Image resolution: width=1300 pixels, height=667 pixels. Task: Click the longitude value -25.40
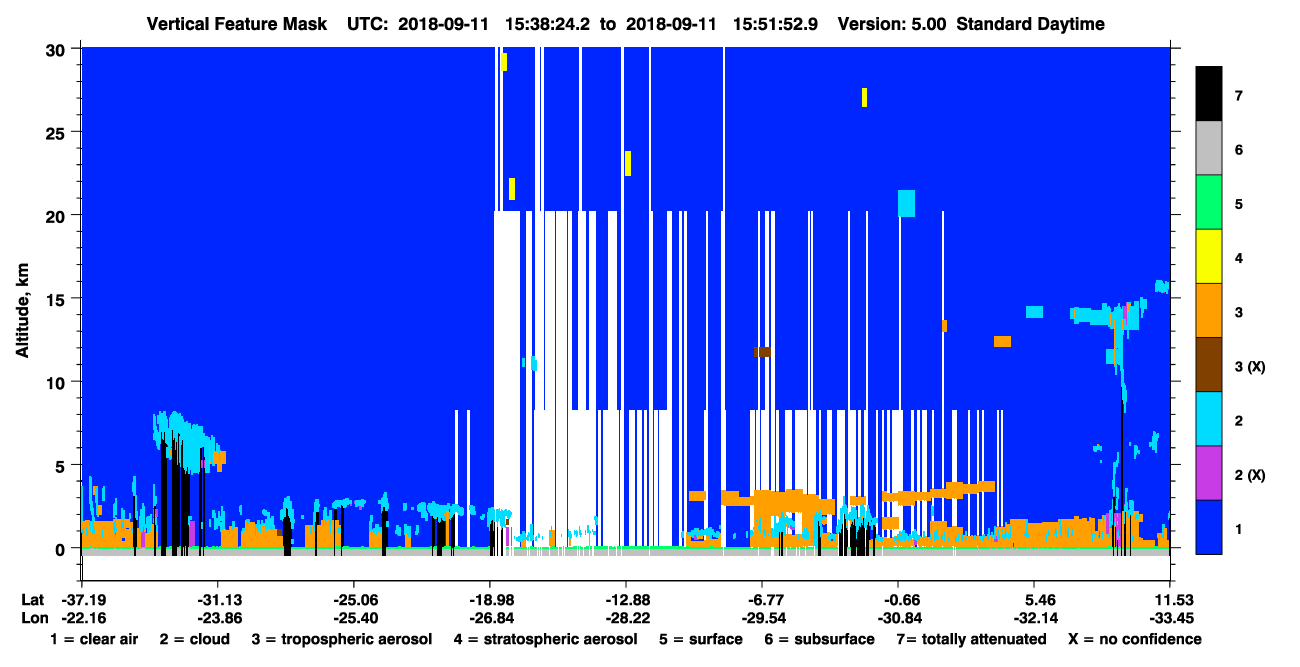(x=353, y=618)
